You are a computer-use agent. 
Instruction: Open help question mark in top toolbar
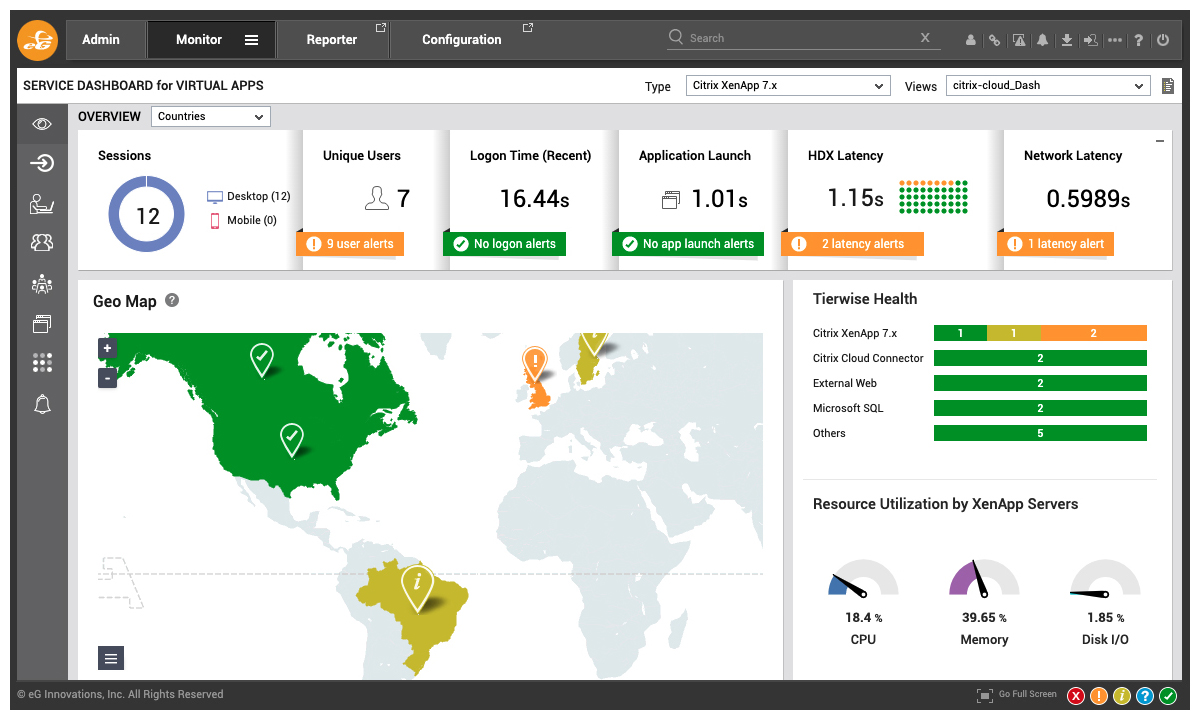[1140, 40]
